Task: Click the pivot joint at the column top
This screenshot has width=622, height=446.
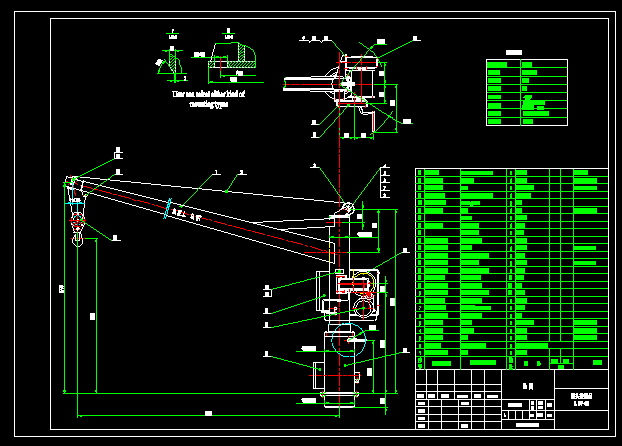Action: [x=349, y=209]
